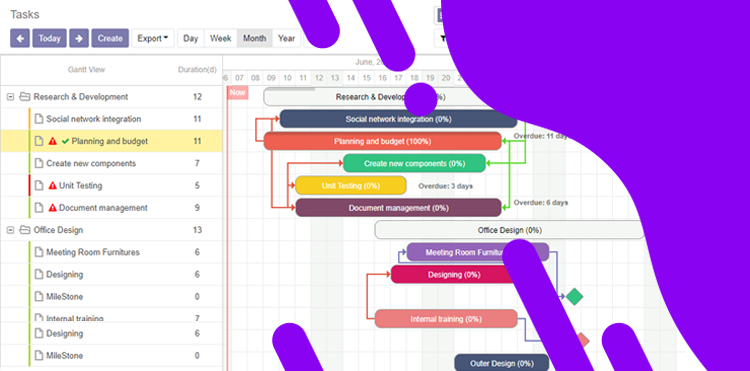Go to previous period with left arrow
Screen dimensions: 750x371
[x=20, y=38]
